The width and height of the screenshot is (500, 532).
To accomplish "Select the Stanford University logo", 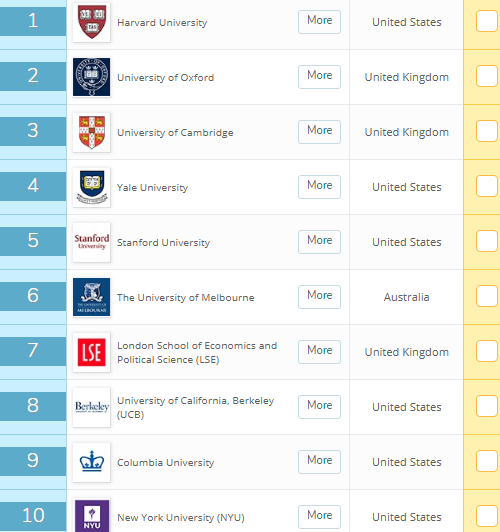I will 92,242.
